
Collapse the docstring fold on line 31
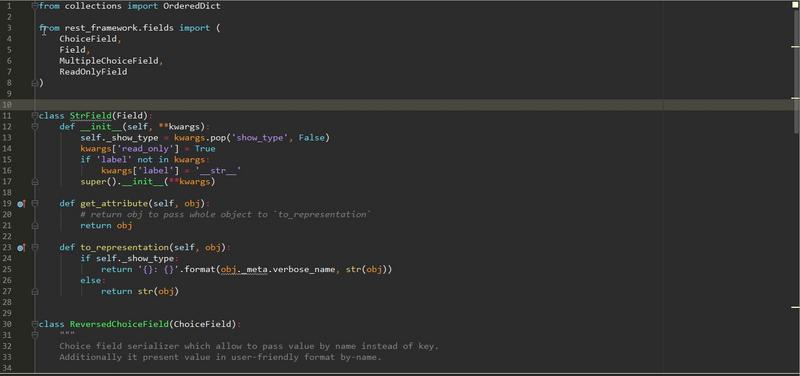tap(35, 335)
